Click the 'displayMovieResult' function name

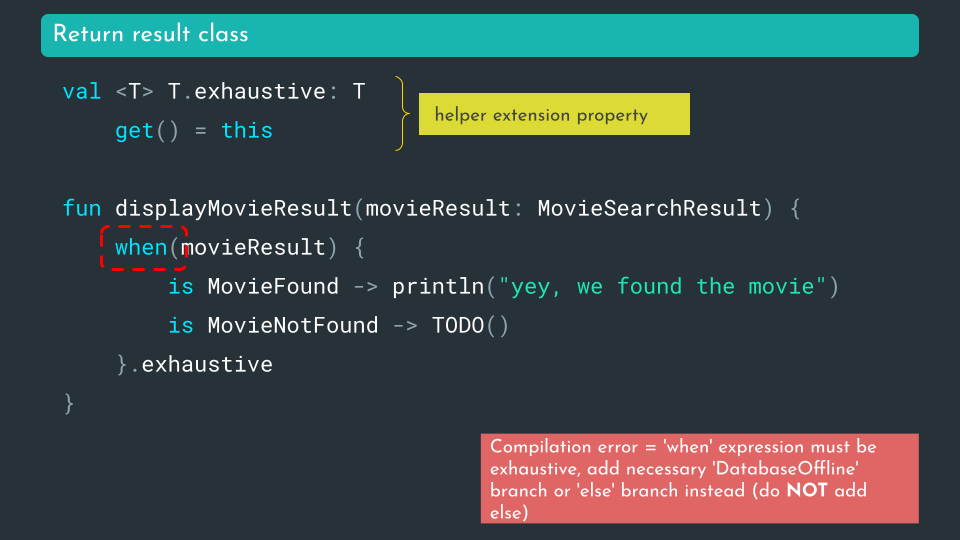(233, 208)
